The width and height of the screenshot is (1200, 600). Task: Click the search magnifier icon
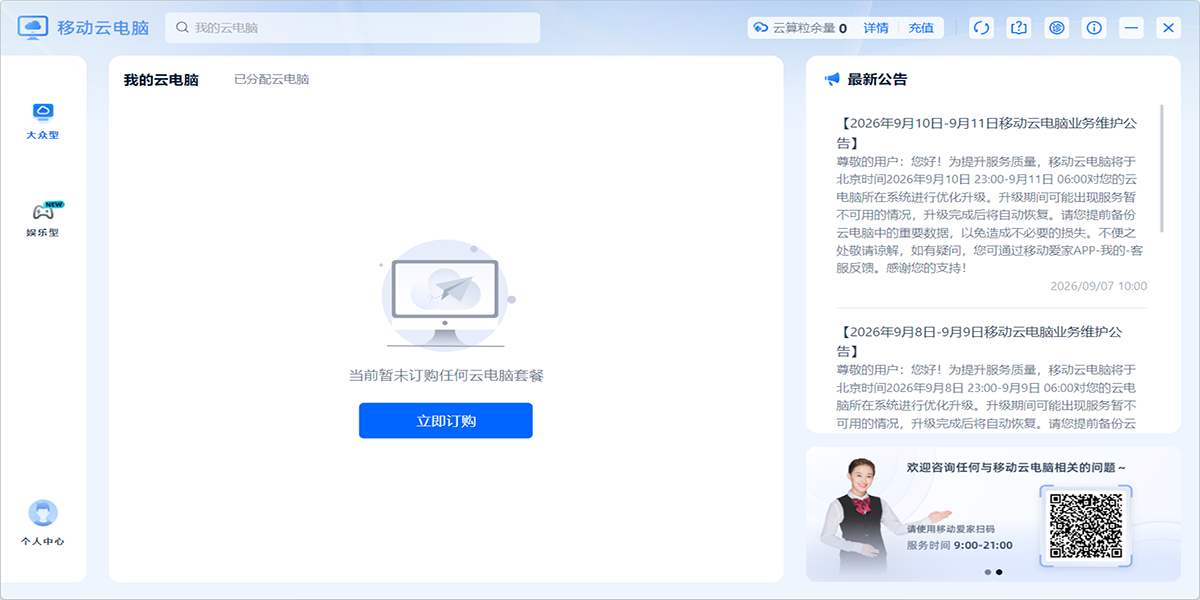[x=182, y=28]
